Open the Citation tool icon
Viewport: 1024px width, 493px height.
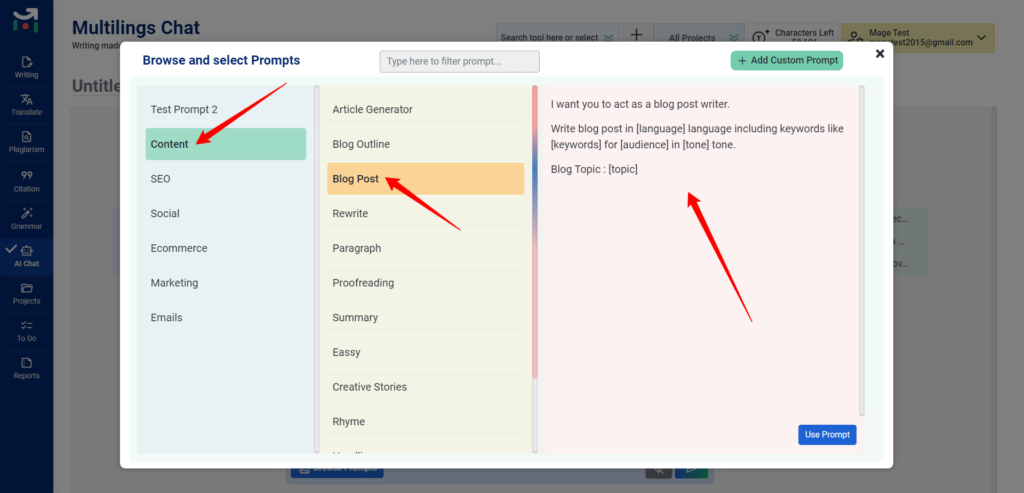click(x=26, y=180)
